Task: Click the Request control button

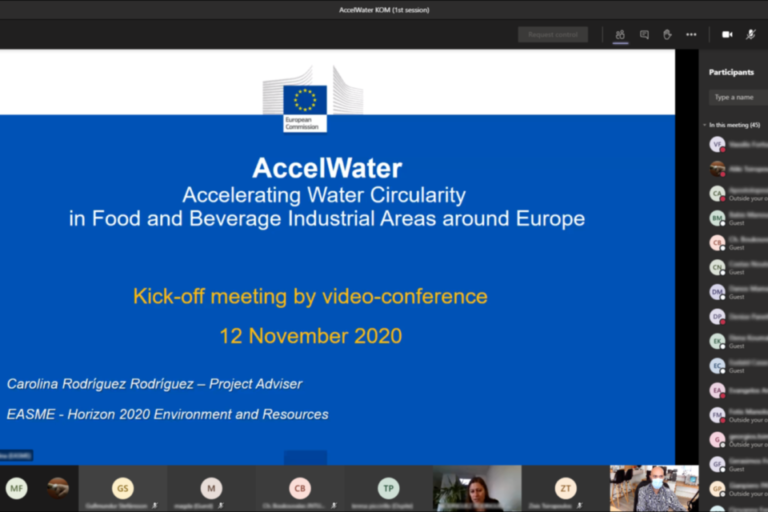Action: (x=552, y=34)
